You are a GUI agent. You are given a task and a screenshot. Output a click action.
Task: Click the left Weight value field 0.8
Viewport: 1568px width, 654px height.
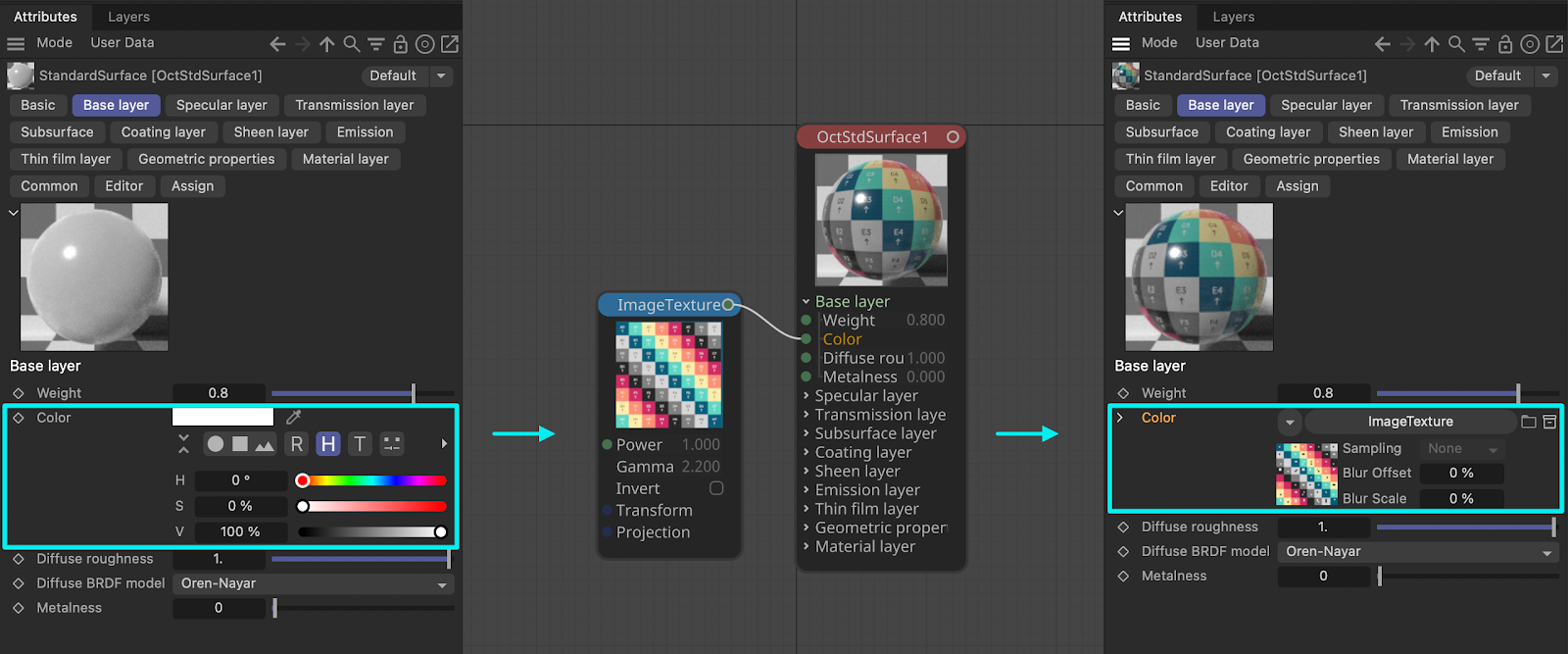click(x=219, y=393)
